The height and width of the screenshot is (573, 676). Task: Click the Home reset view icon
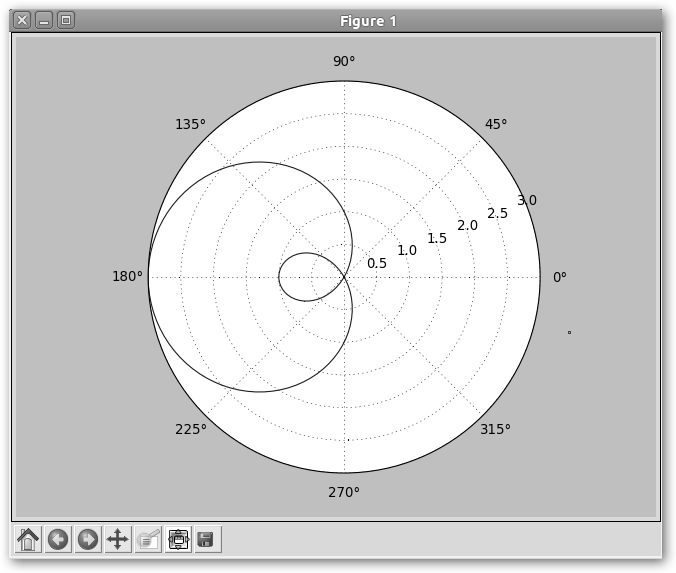[x=28, y=539]
